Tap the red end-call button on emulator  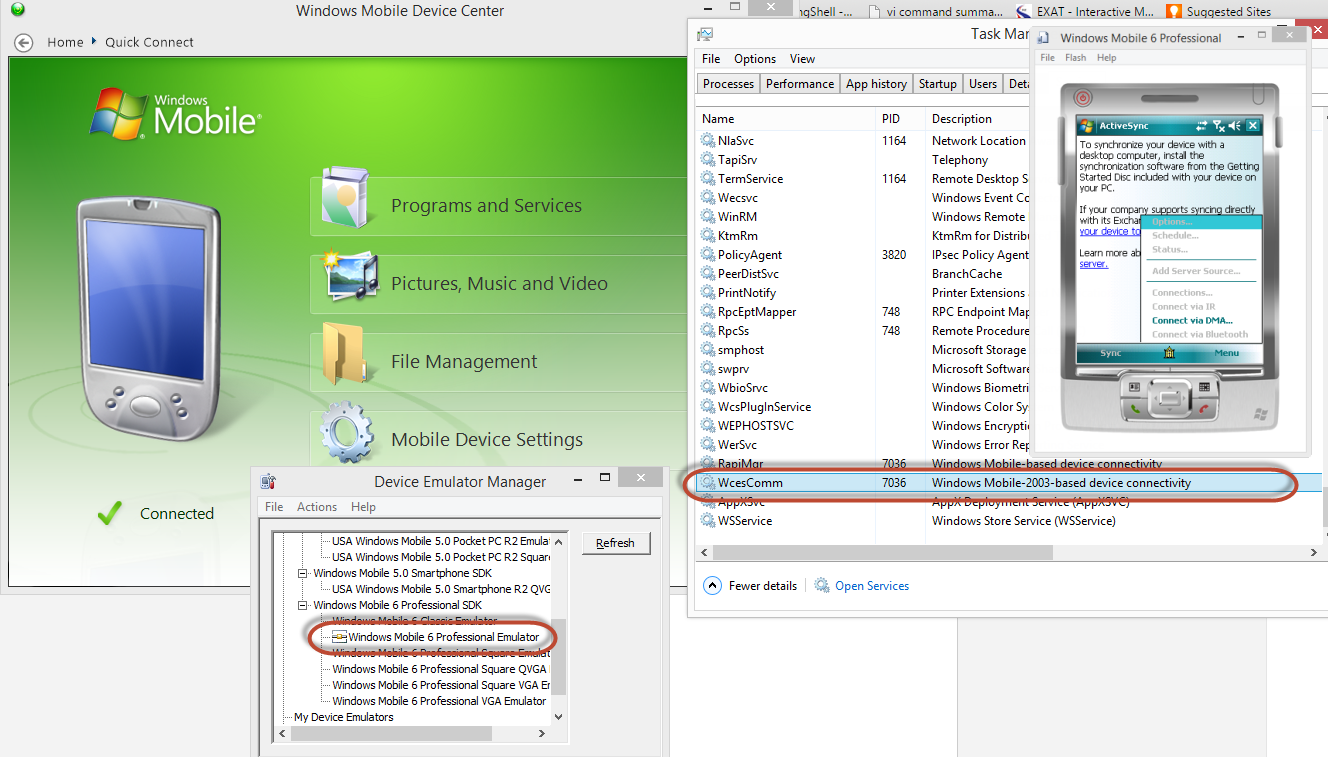[x=1204, y=409]
